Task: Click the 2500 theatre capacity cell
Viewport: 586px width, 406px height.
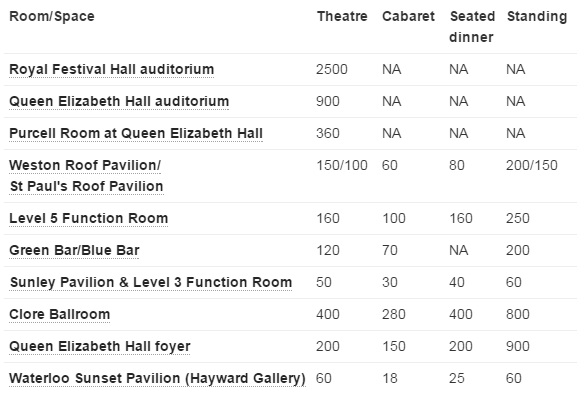Action: click(x=332, y=70)
